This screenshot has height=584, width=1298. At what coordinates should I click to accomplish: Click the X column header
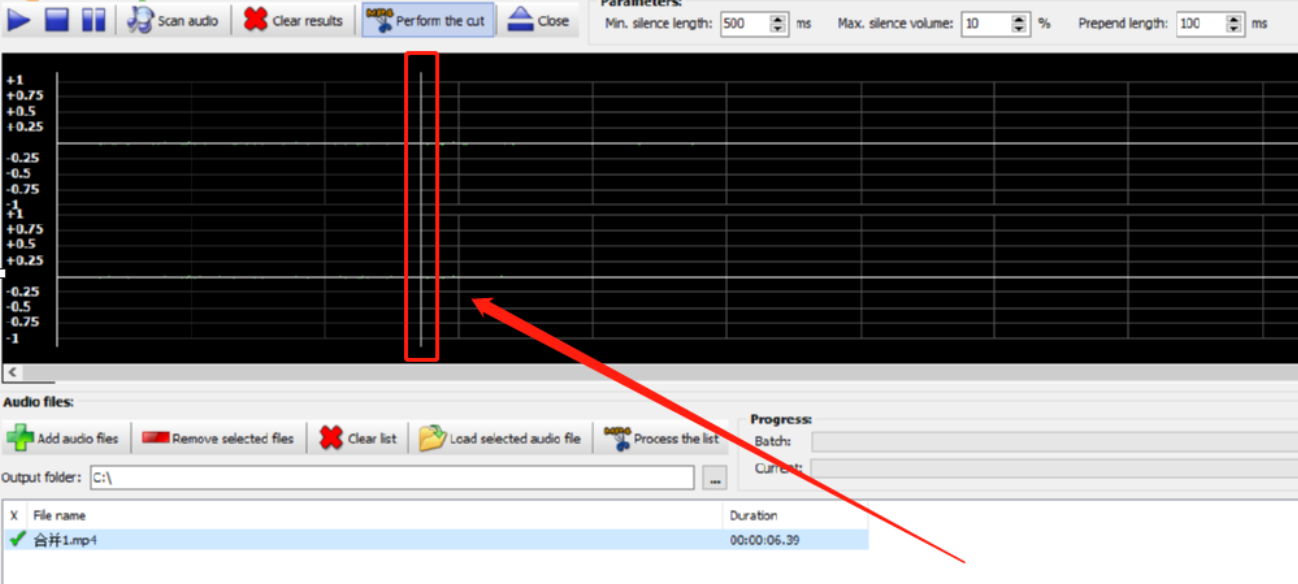pos(15,515)
